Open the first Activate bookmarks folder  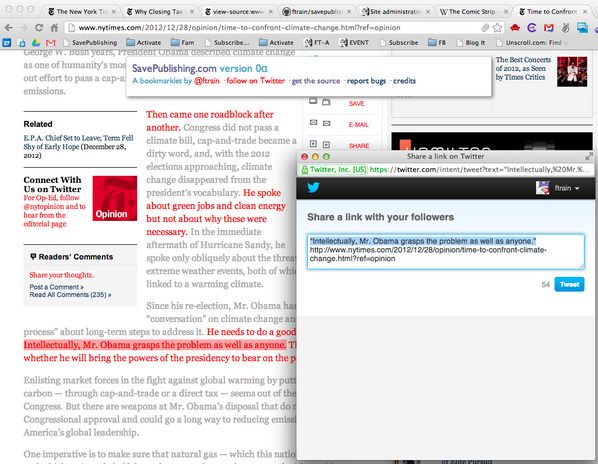143,43
